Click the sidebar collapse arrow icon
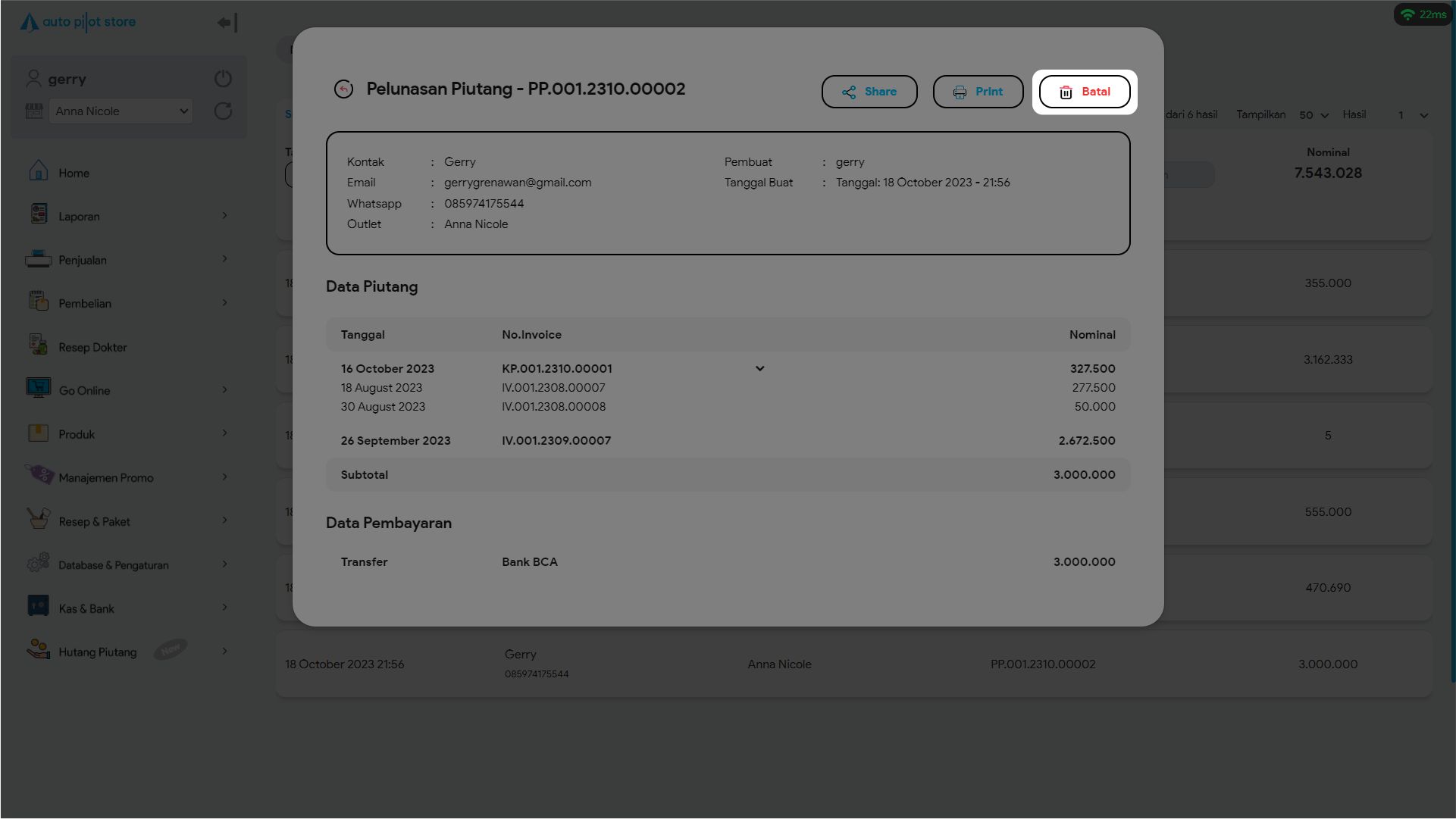The height and width of the screenshot is (819, 1456). click(x=227, y=23)
